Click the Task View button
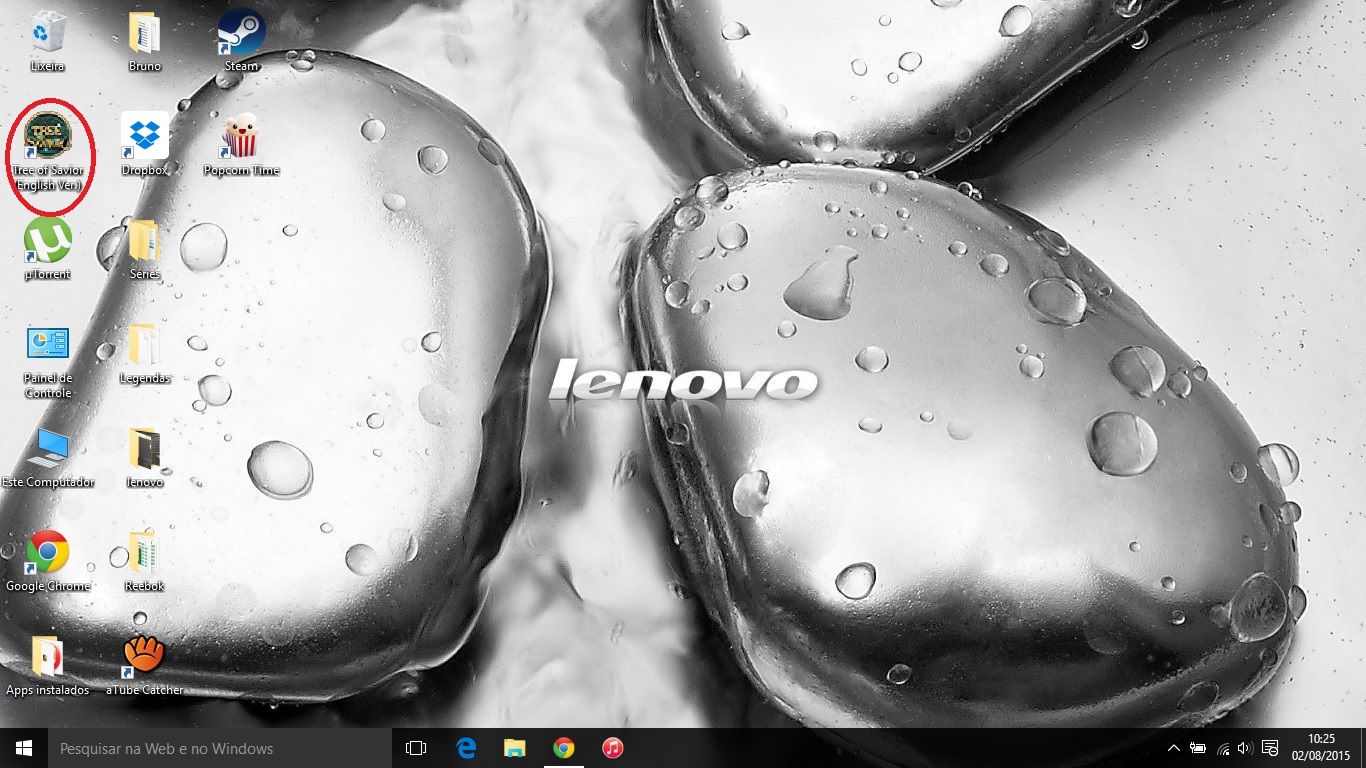Screen dimensions: 1366x768 416,748
